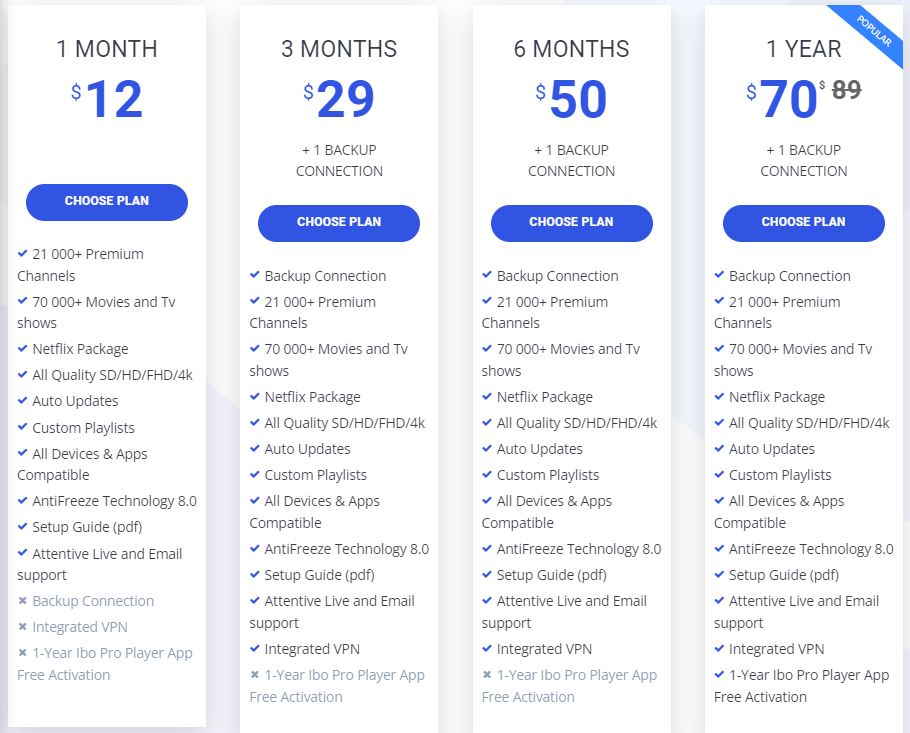The image size is (910, 733).
Task: Click the Popular ribbon badge
Action: pyautogui.click(x=871, y=32)
